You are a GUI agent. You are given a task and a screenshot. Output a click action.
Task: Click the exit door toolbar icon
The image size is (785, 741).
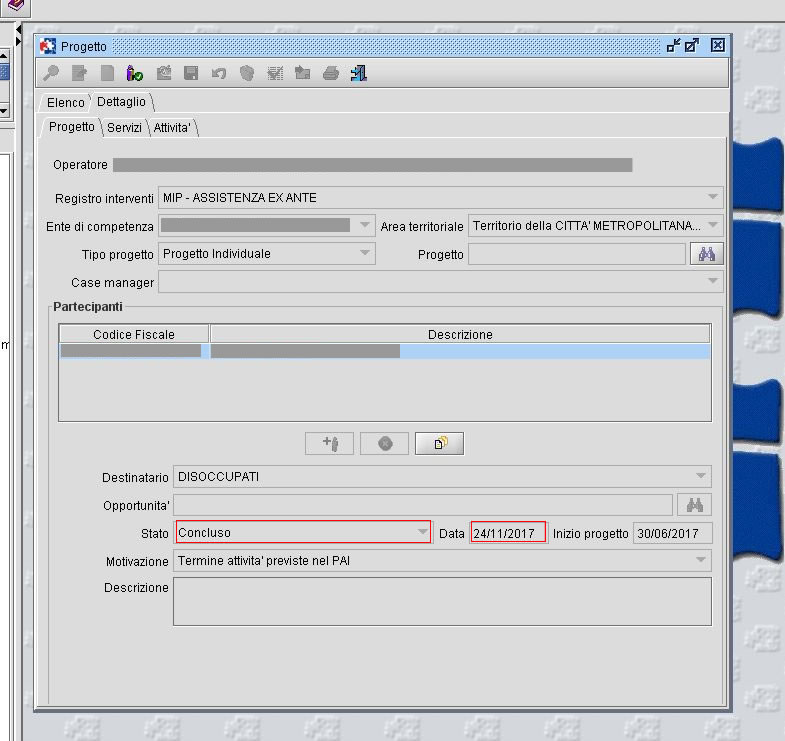pyautogui.click(x=359, y=74)
